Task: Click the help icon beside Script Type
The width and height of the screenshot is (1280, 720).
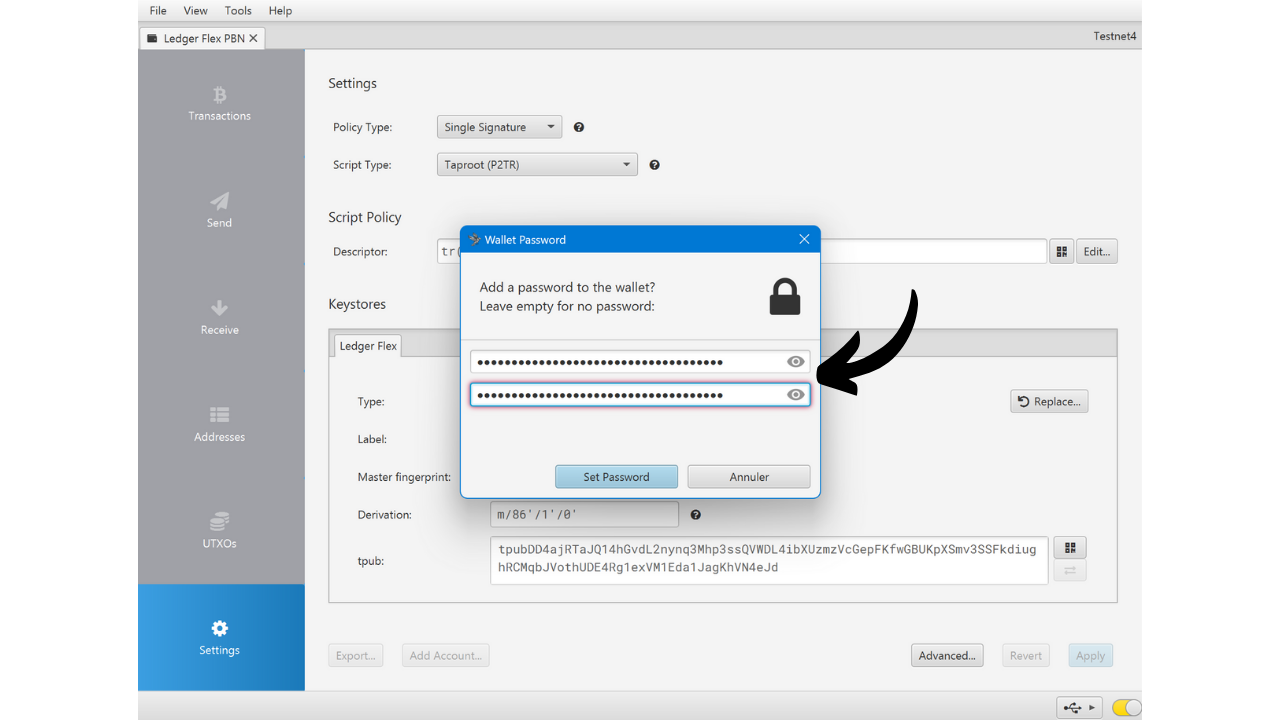Action: tap(655, 165)
